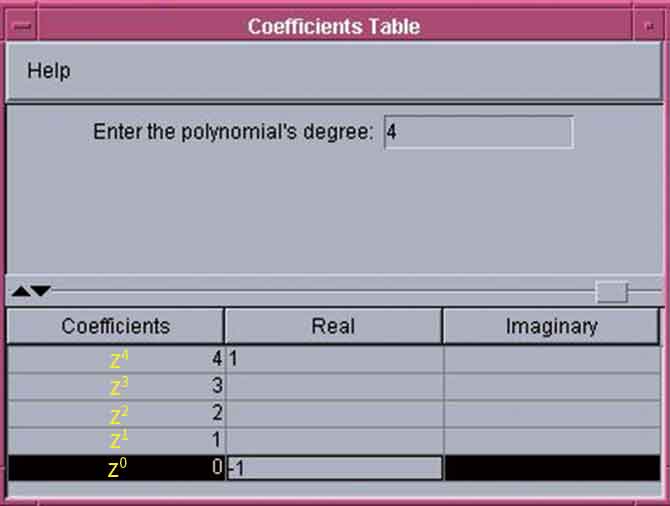This screenshot has height=506, width=670.
Task: Click the Real cell containing -1 for z⁰
Action: [333, 468]
